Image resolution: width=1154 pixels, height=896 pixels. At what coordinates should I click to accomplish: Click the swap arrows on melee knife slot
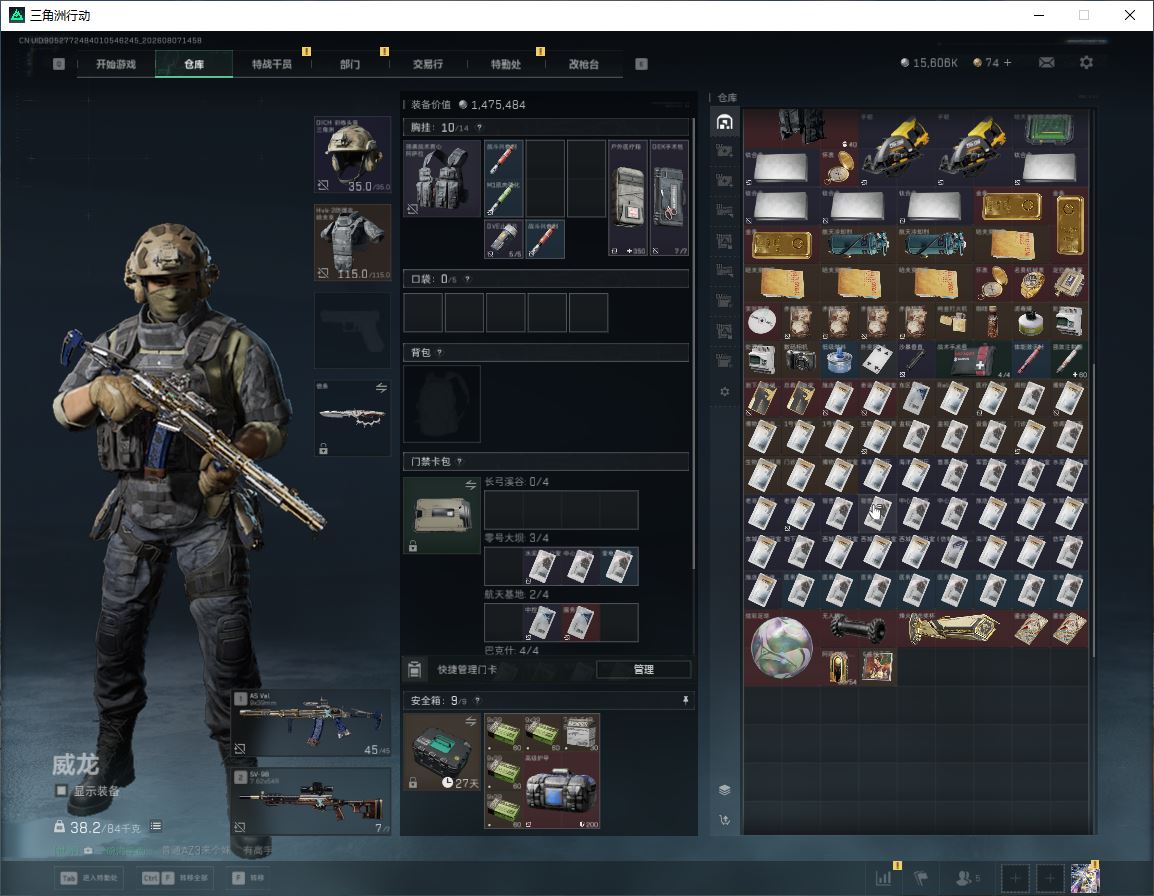381,388
